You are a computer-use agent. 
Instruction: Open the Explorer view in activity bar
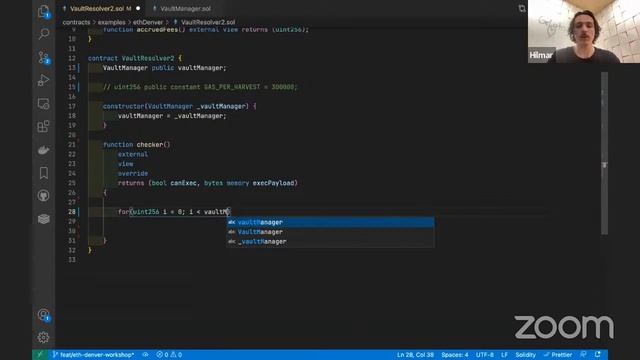pos(44,11)
